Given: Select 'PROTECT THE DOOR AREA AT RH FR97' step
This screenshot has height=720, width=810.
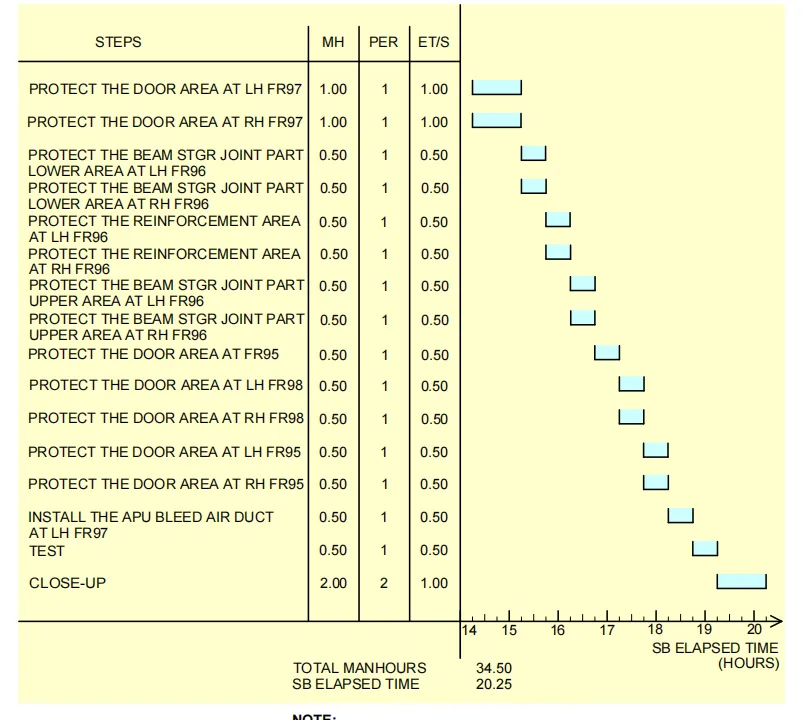Looking at the screenshot, I should 165,122.
